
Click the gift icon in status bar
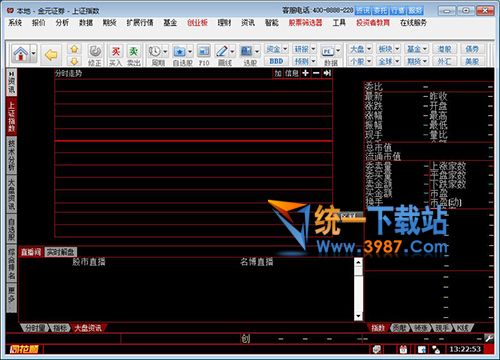pyautogui.click(x=403, y=349)
